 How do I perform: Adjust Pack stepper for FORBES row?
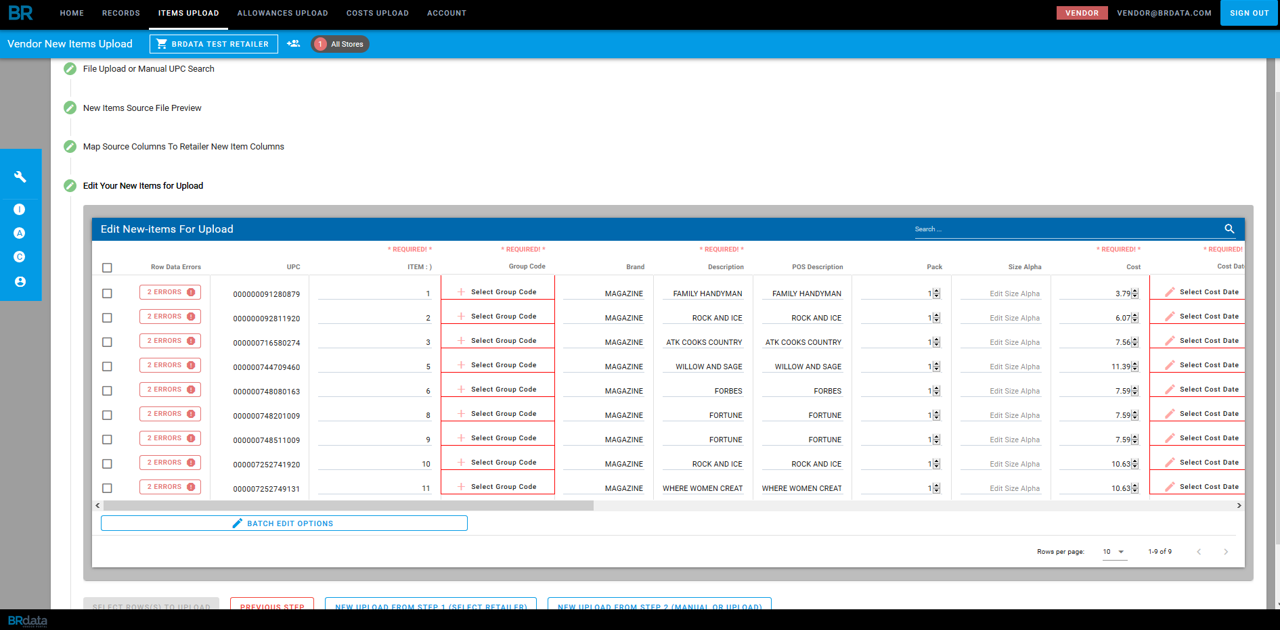pos(936,391)
